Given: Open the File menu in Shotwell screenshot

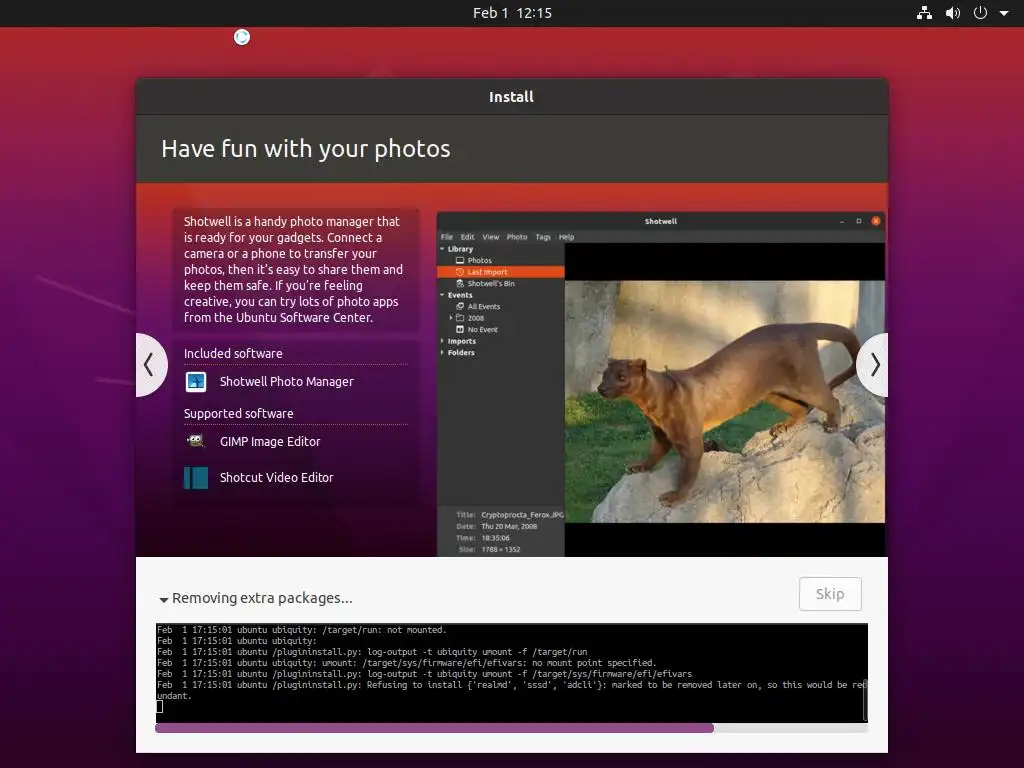Looking at the screenshot, I should [x=447, y=237].
